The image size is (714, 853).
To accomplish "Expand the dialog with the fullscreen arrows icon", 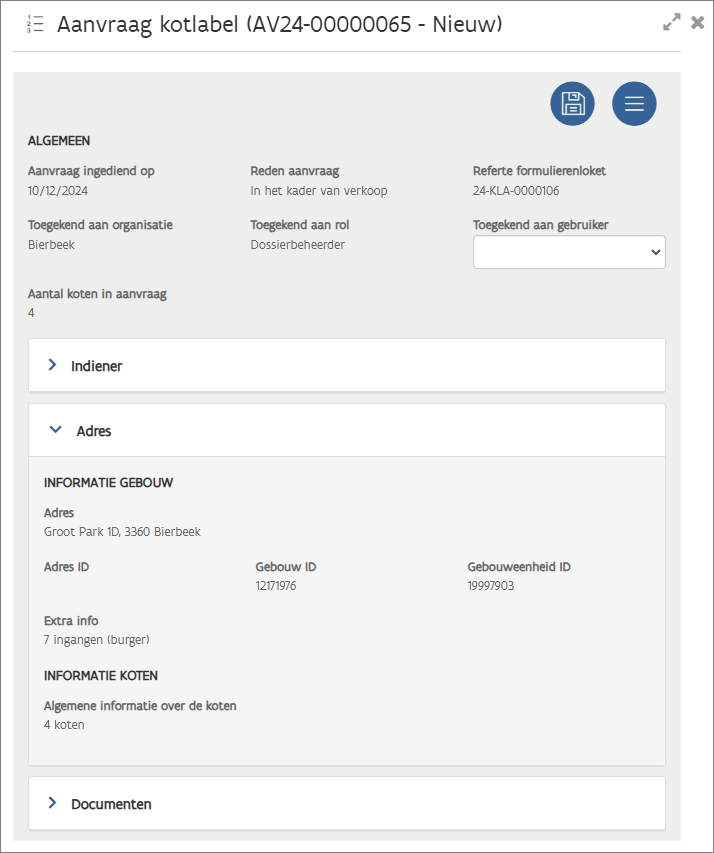I will (x=672, y=23).
